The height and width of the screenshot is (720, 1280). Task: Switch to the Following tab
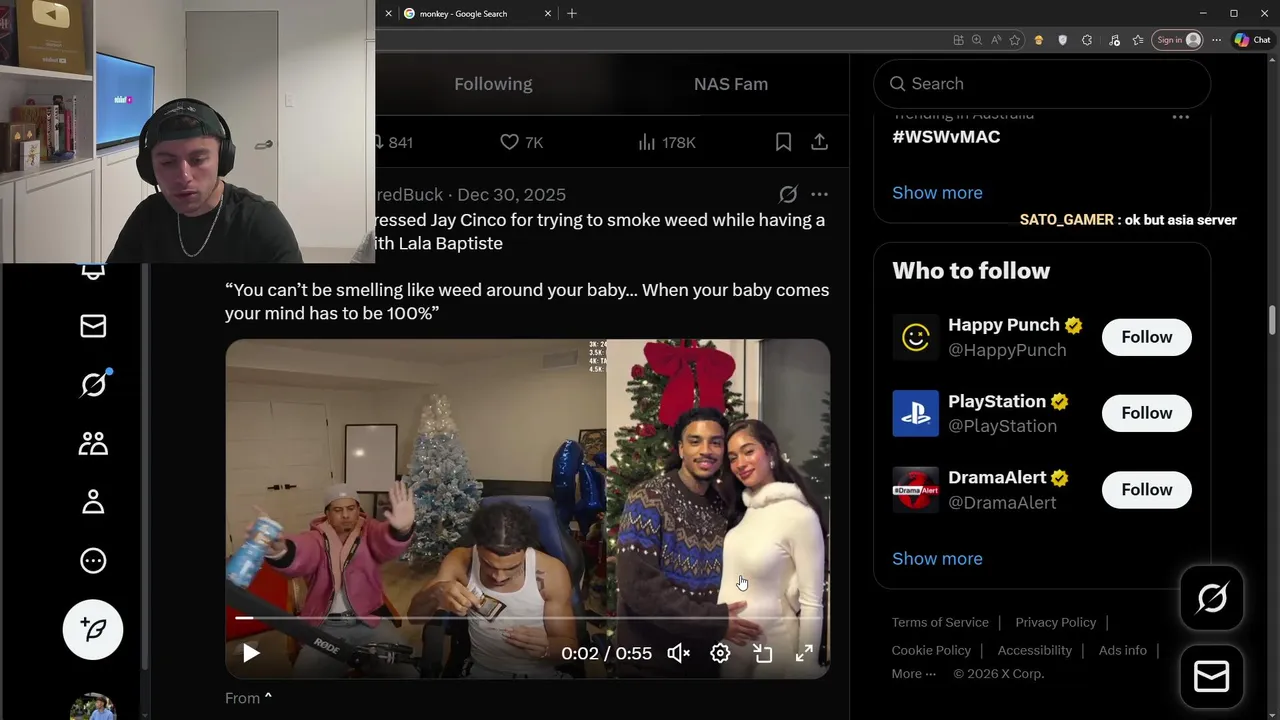(x=493, y=84)
